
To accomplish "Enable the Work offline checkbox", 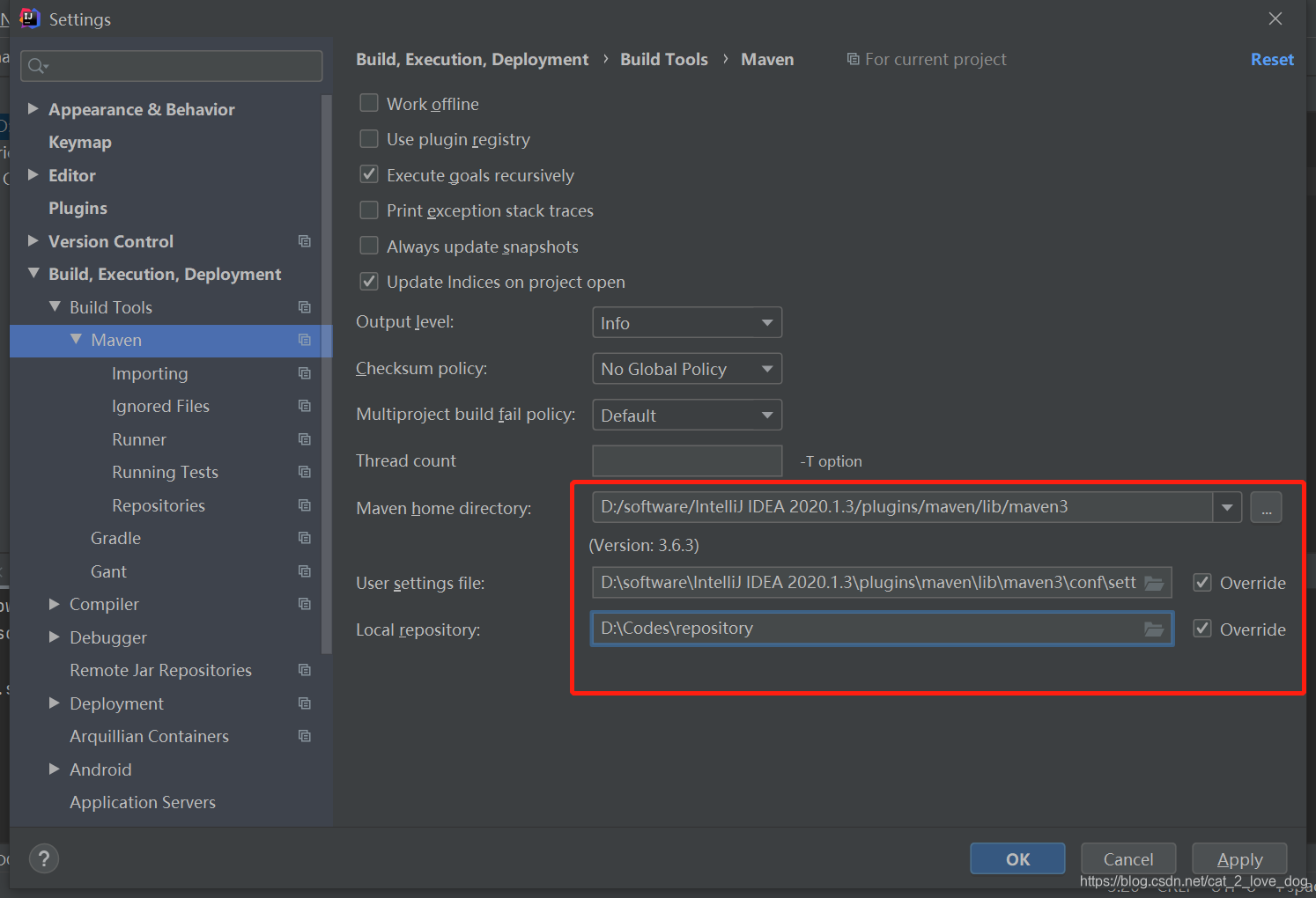I will pyautogui.click(x=369, y=103).
